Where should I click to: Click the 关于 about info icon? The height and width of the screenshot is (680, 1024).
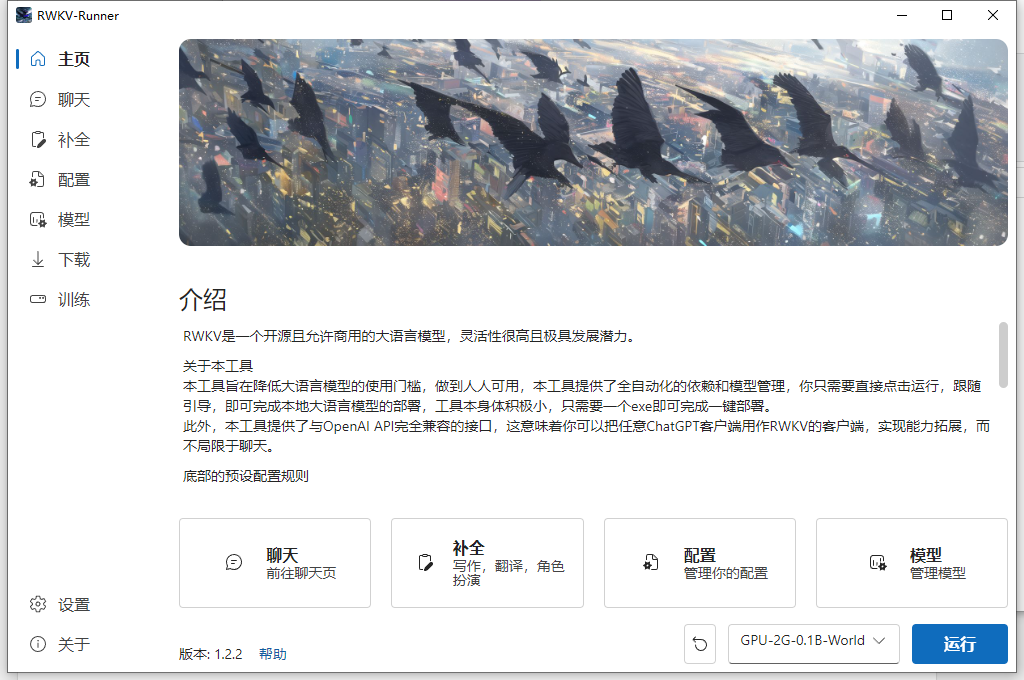[x=38, y=644]
